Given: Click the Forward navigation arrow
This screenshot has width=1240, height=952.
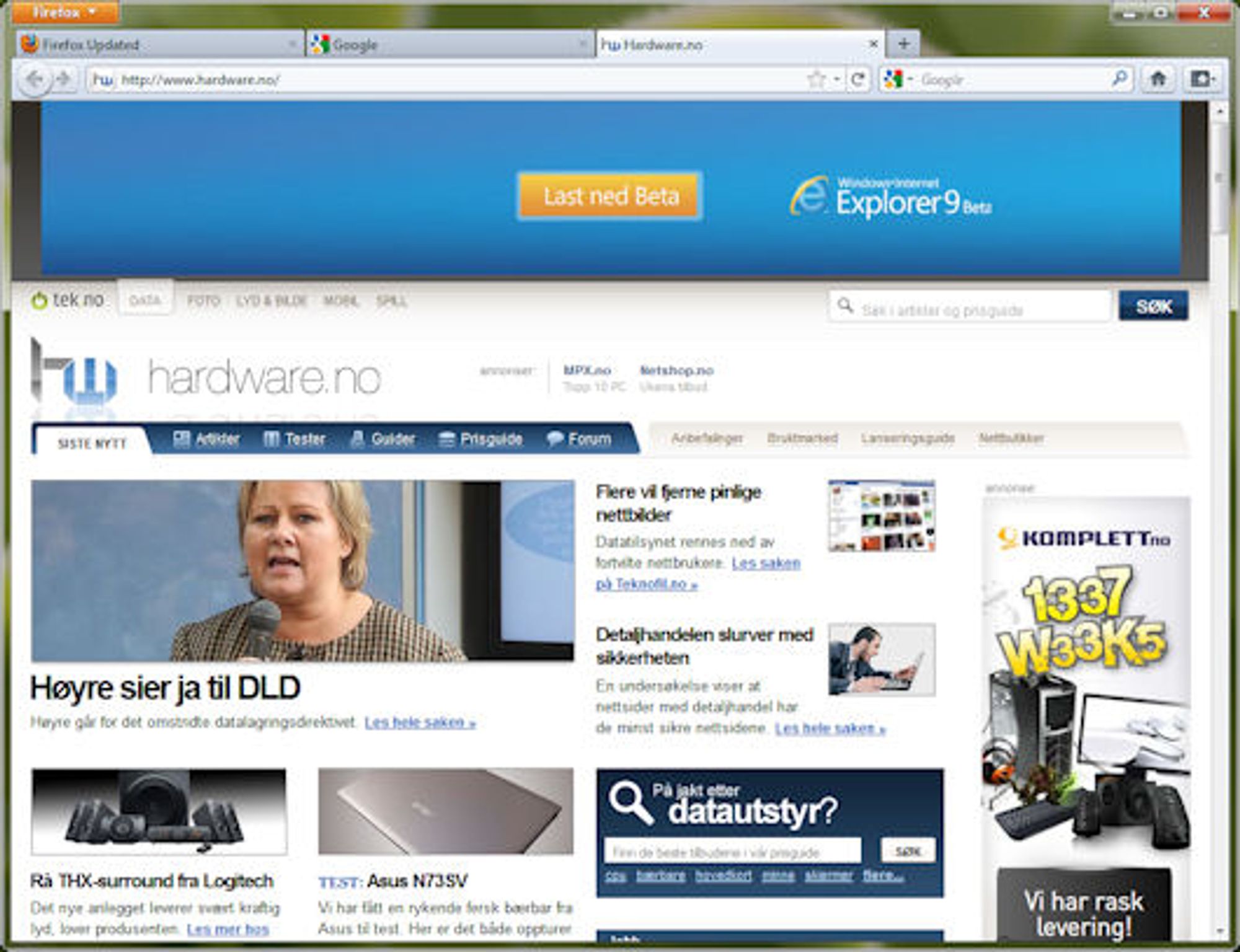Looking at the screenshot, I should [63, 79].
